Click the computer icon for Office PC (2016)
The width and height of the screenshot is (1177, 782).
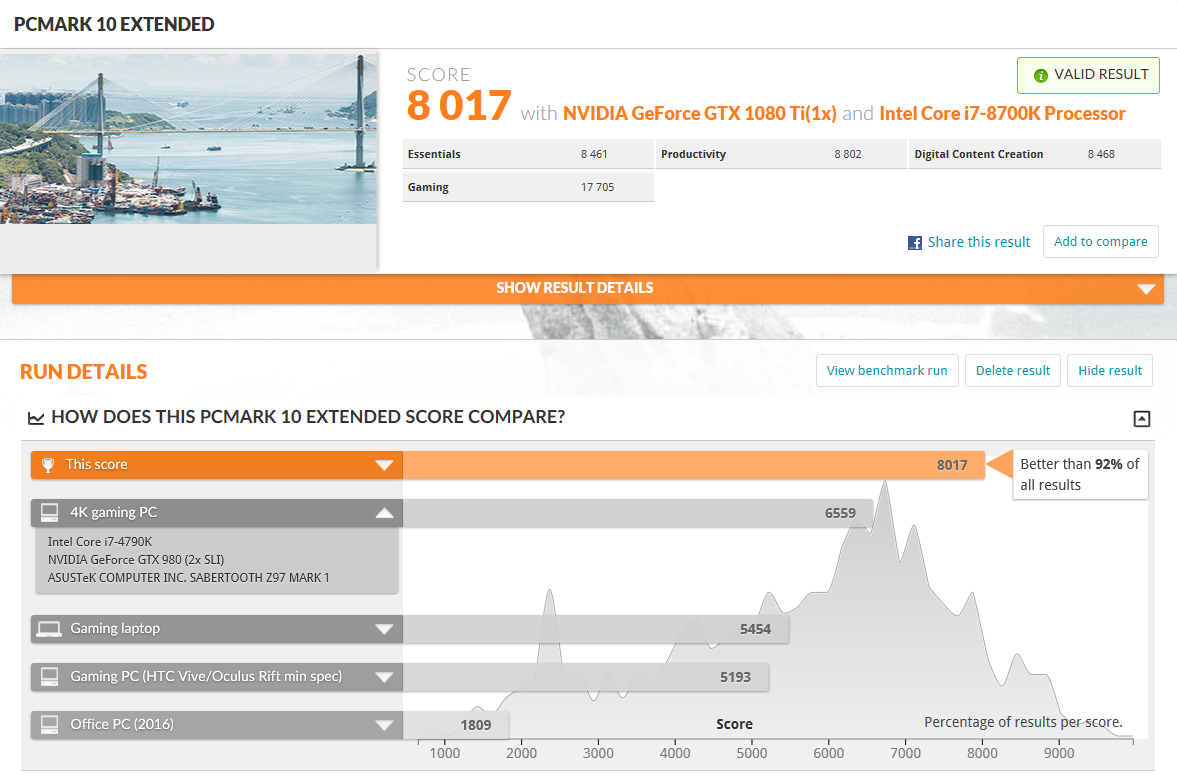click(x=50, y=724)
